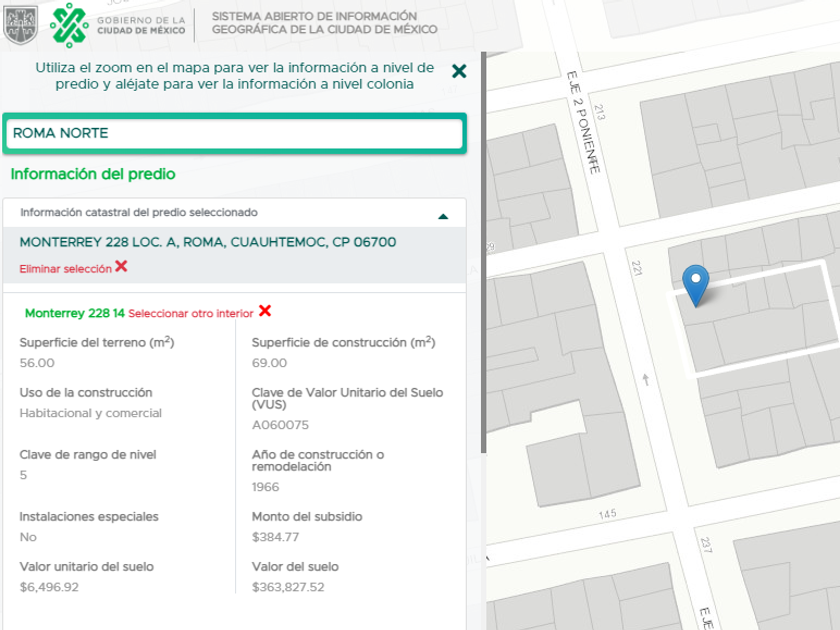
Task: Click the street number 221 on map
Action: pos(636,268)
